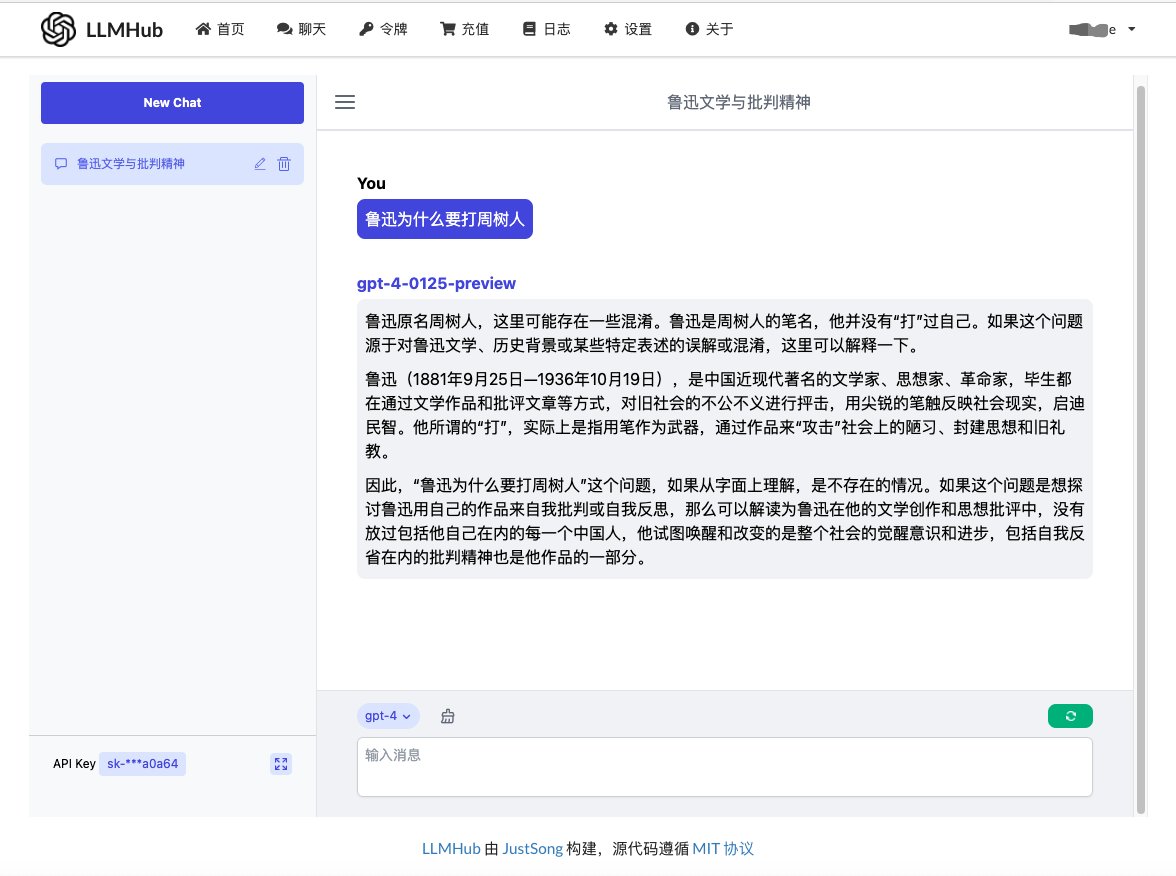This screenshot has width=1176, height=876.
Task: Click the reply paragraph starting 鲁迅原名周树人
Action: 724,333
